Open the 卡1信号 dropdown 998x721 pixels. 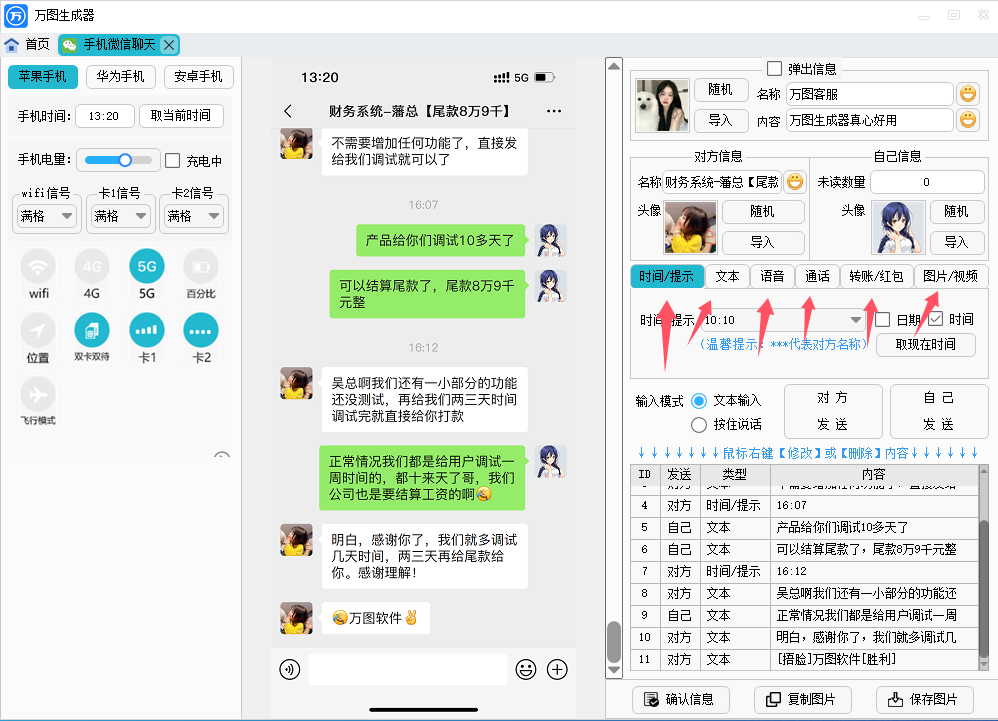[120, 216]
